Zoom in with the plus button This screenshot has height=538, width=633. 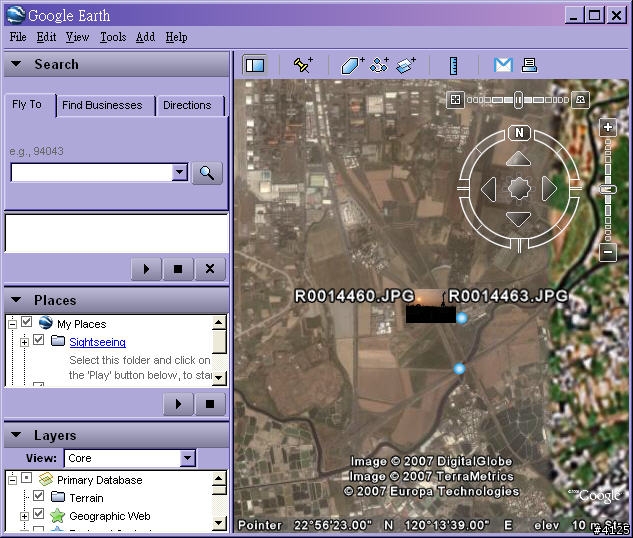(608, 127)
